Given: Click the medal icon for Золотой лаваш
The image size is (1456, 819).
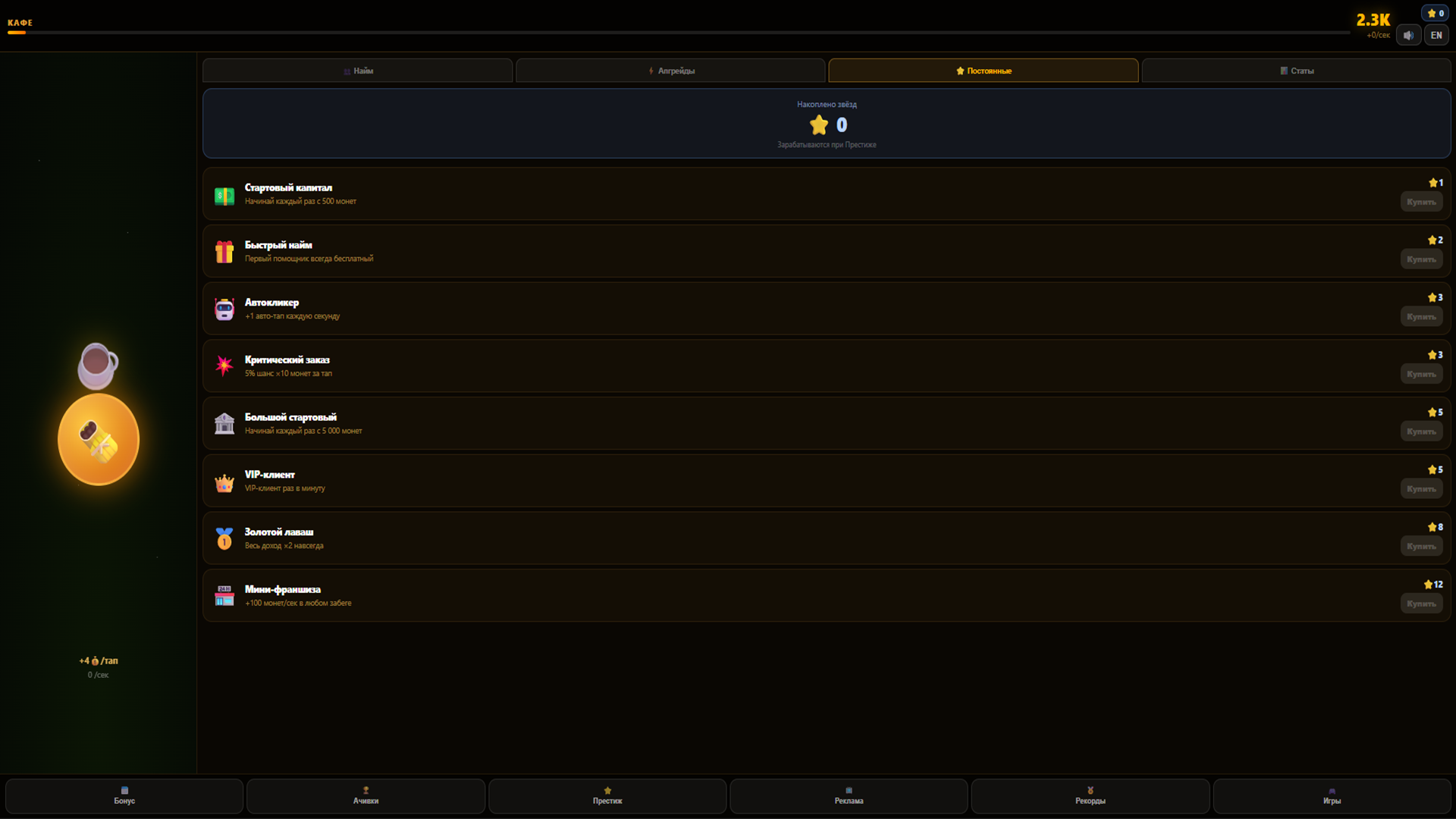Looking at the screenshot, I should tap(224, 538).
